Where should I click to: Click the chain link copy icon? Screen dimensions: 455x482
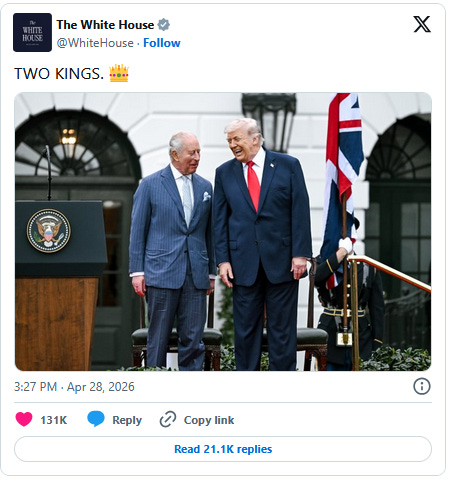168,419
